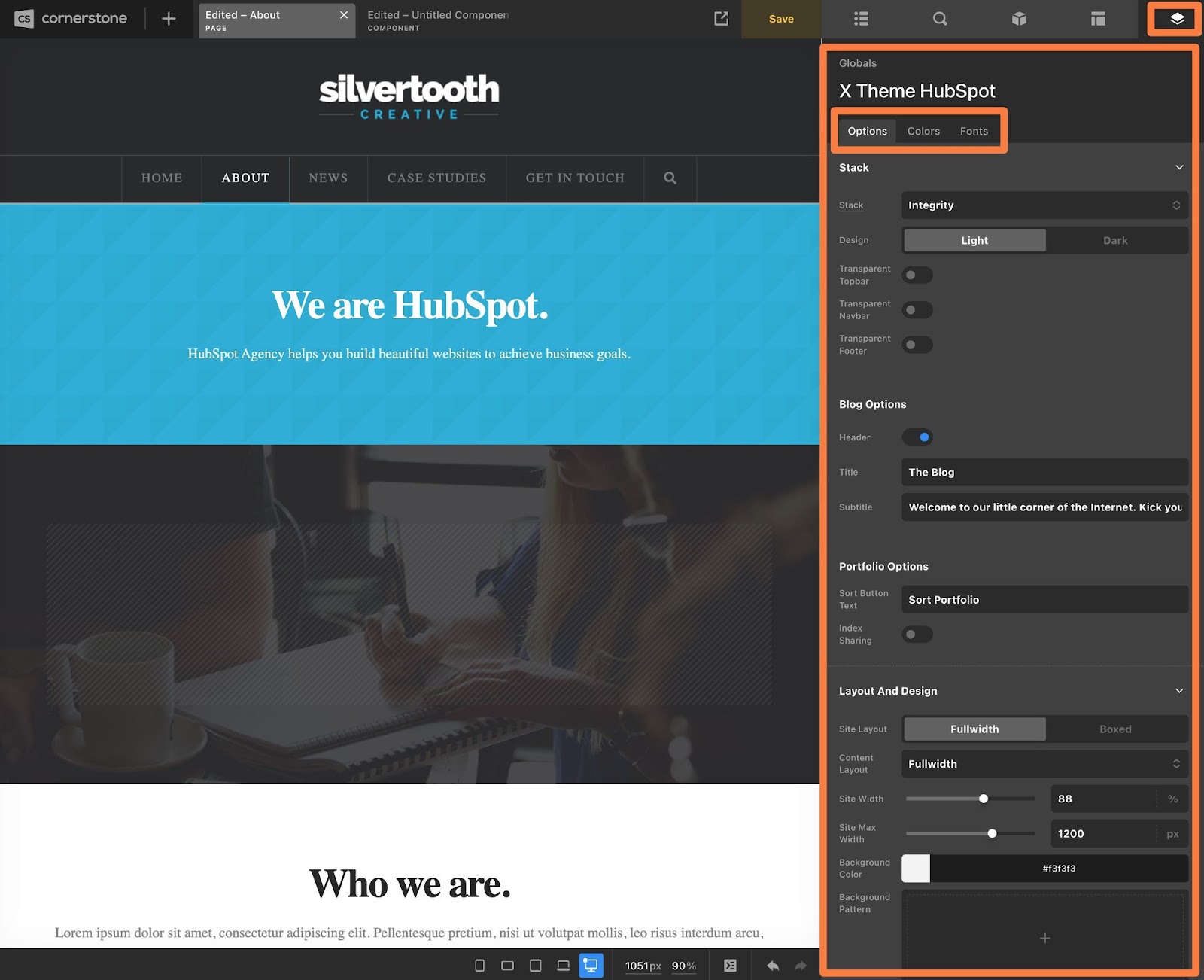Open the magnifier search icon in top bar
The width and height of the screenshot is (1204, 980).
point(940,19)
